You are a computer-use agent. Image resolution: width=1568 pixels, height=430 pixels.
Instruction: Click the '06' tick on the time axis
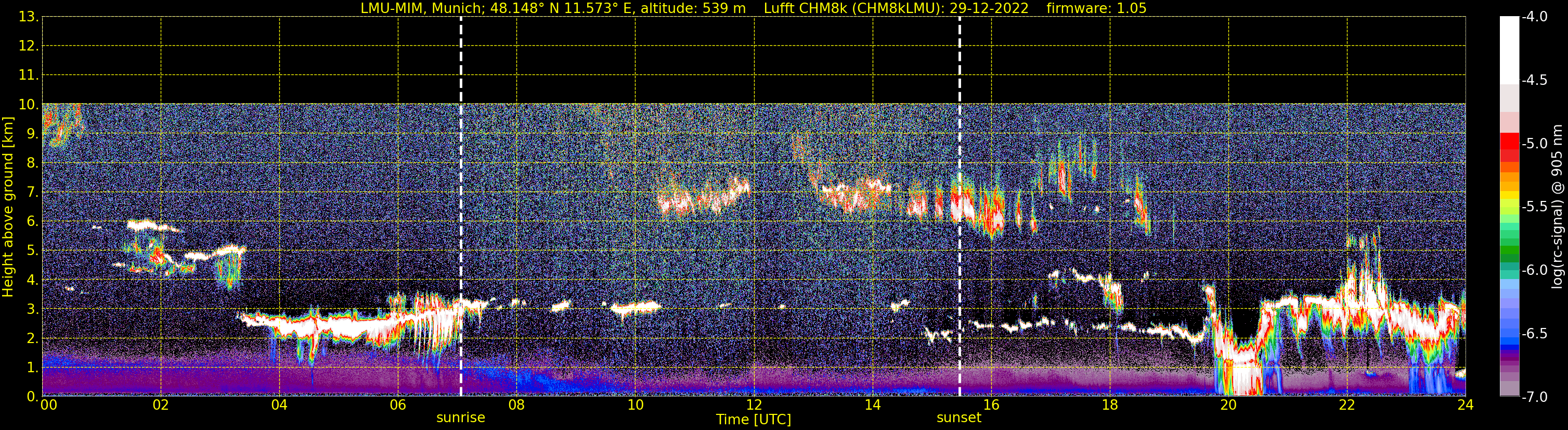(x=398, y=405)
